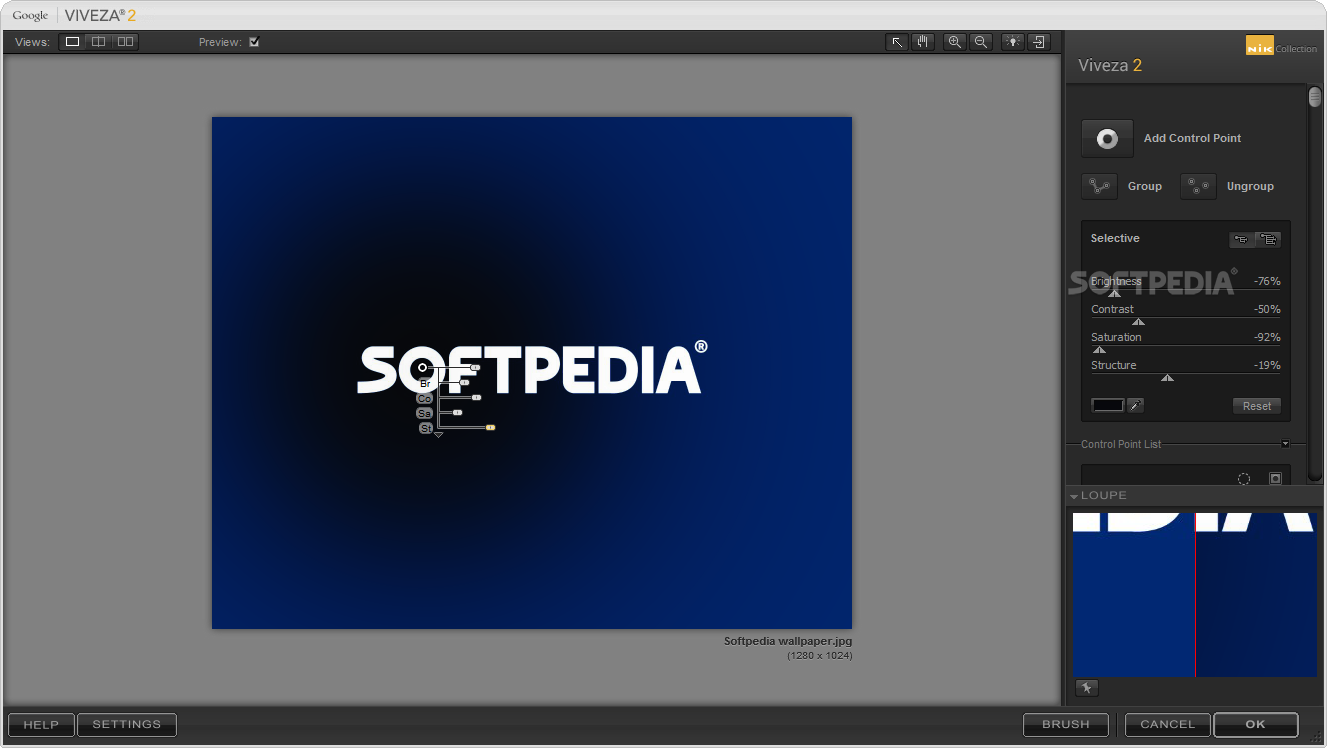
Task: Click the -19% Structure value
Action: point(1267,366)
